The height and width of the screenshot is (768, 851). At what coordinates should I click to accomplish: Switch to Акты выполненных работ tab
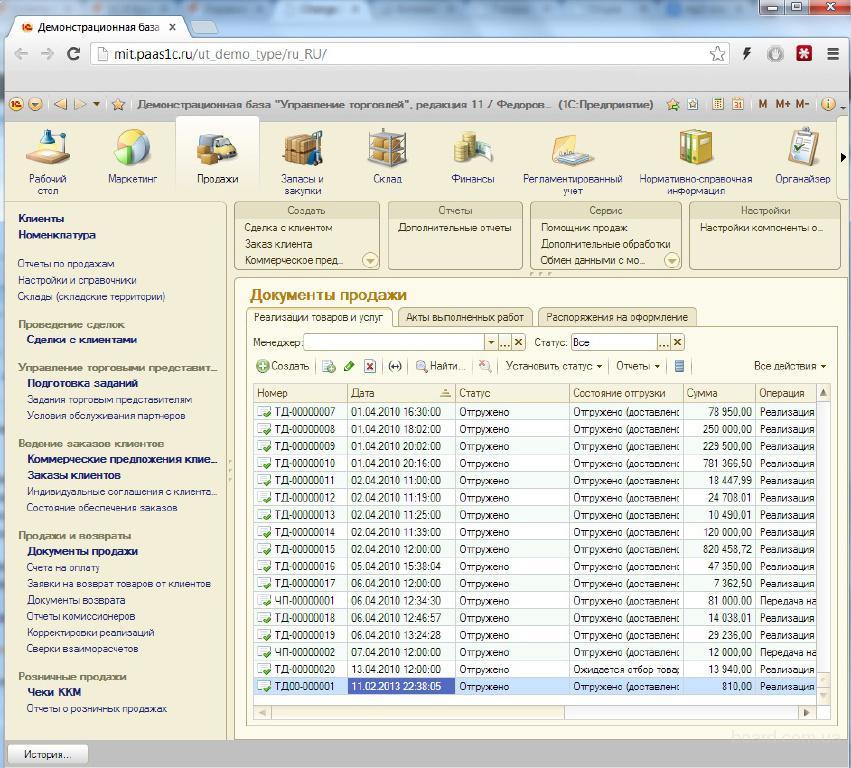pyautogui.click(x=464, y=317)
